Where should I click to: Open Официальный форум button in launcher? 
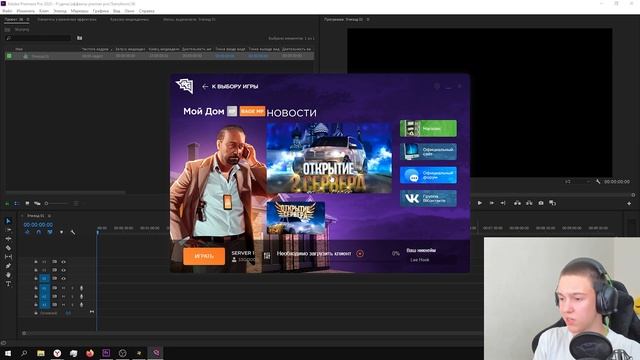pos(428,175)
